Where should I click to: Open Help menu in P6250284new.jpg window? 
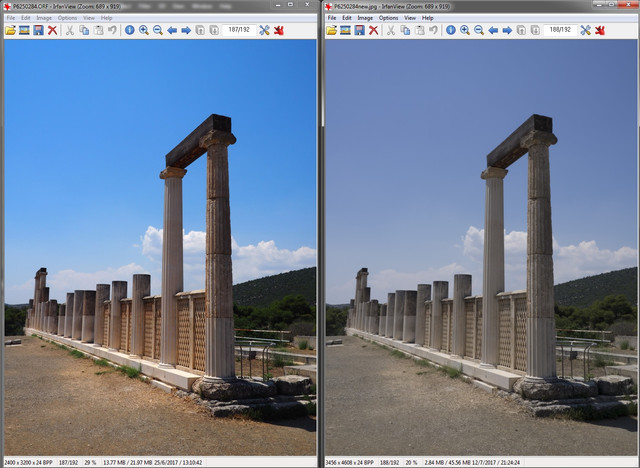[x=427, y=18]
